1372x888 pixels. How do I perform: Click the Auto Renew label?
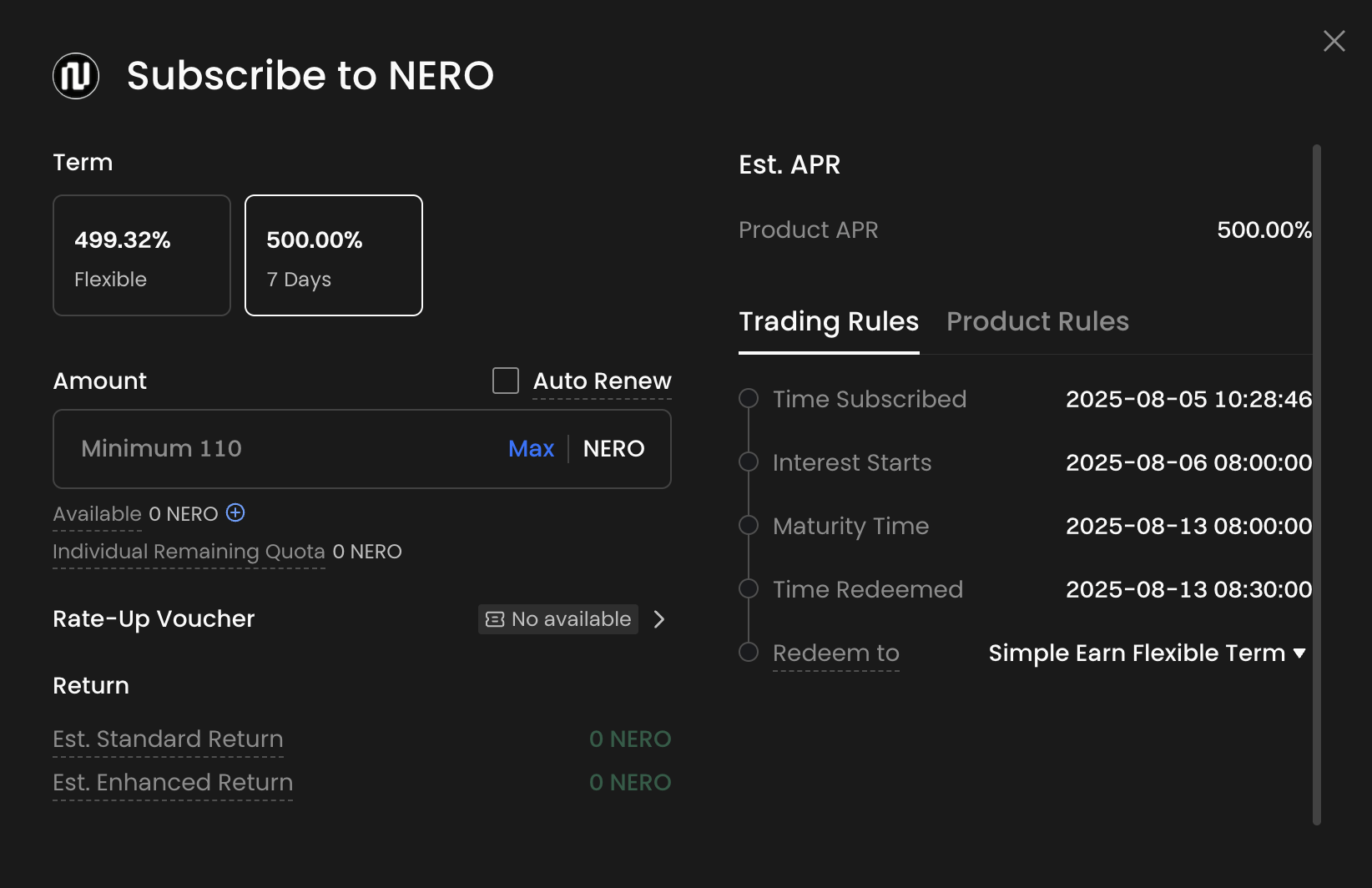point(602,381)
